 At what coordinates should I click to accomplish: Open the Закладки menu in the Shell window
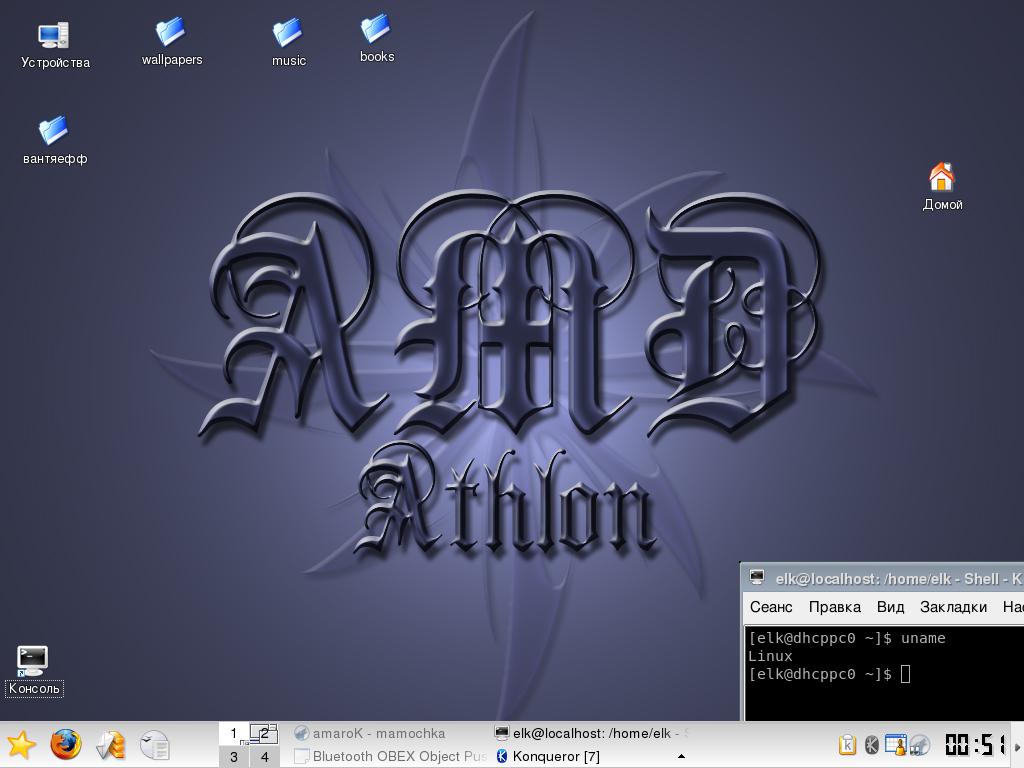click(953, 607)
